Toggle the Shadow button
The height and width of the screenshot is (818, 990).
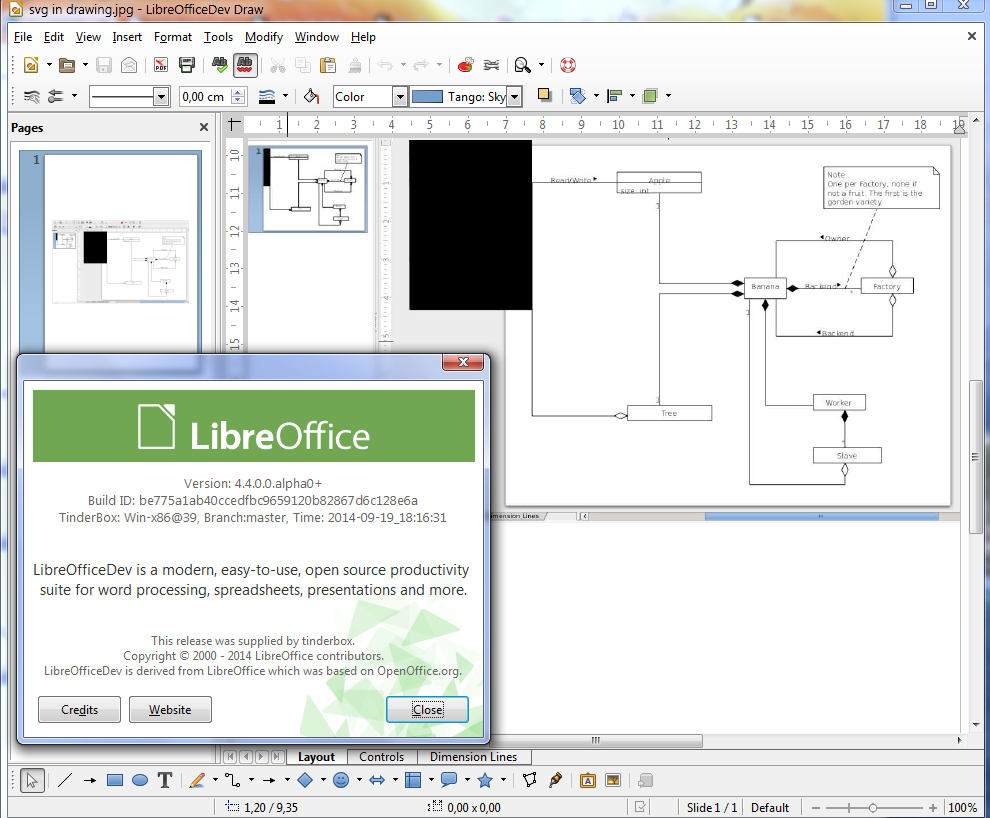pos(544,96)
